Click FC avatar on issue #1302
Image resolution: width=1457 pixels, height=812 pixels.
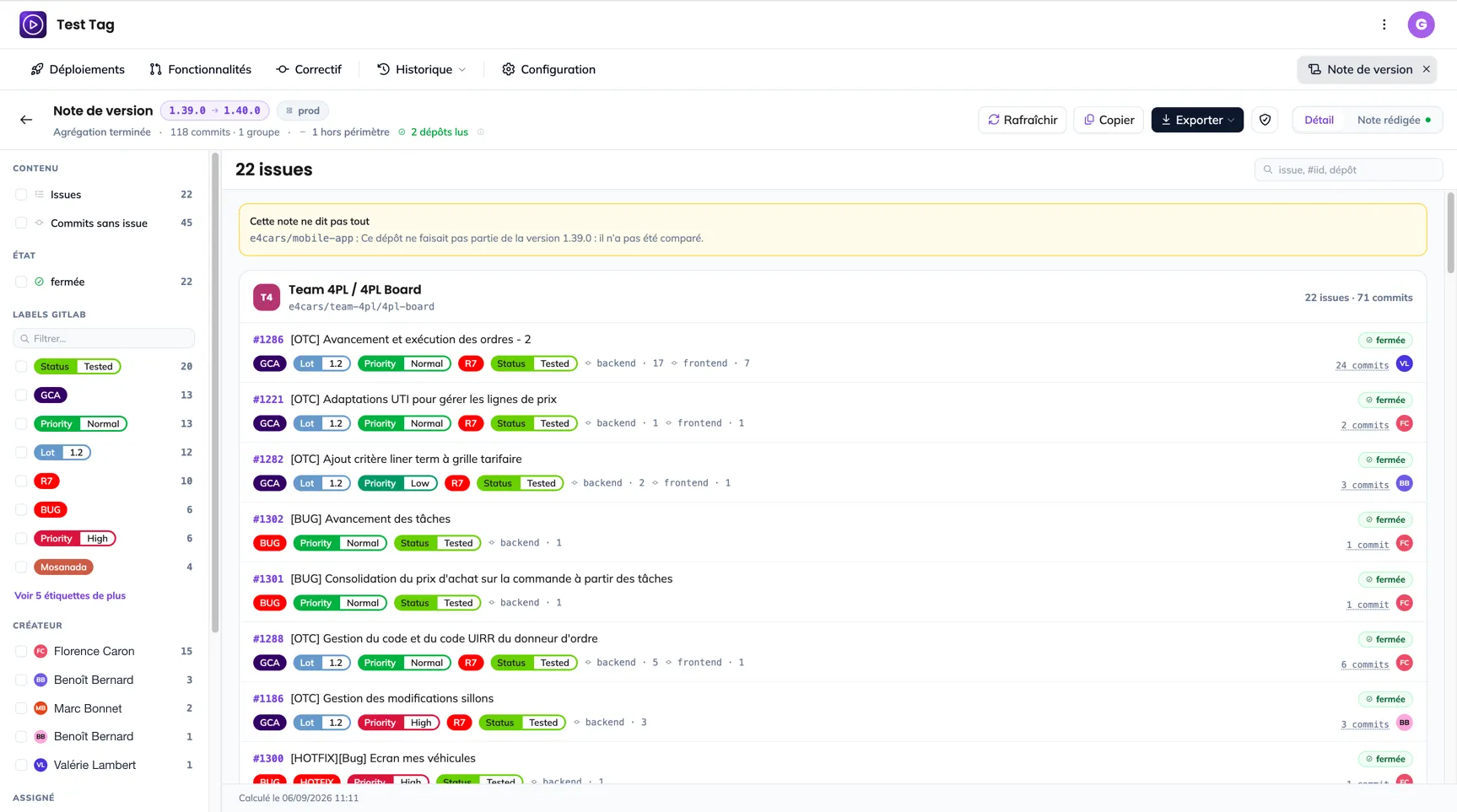[1404, 543]
